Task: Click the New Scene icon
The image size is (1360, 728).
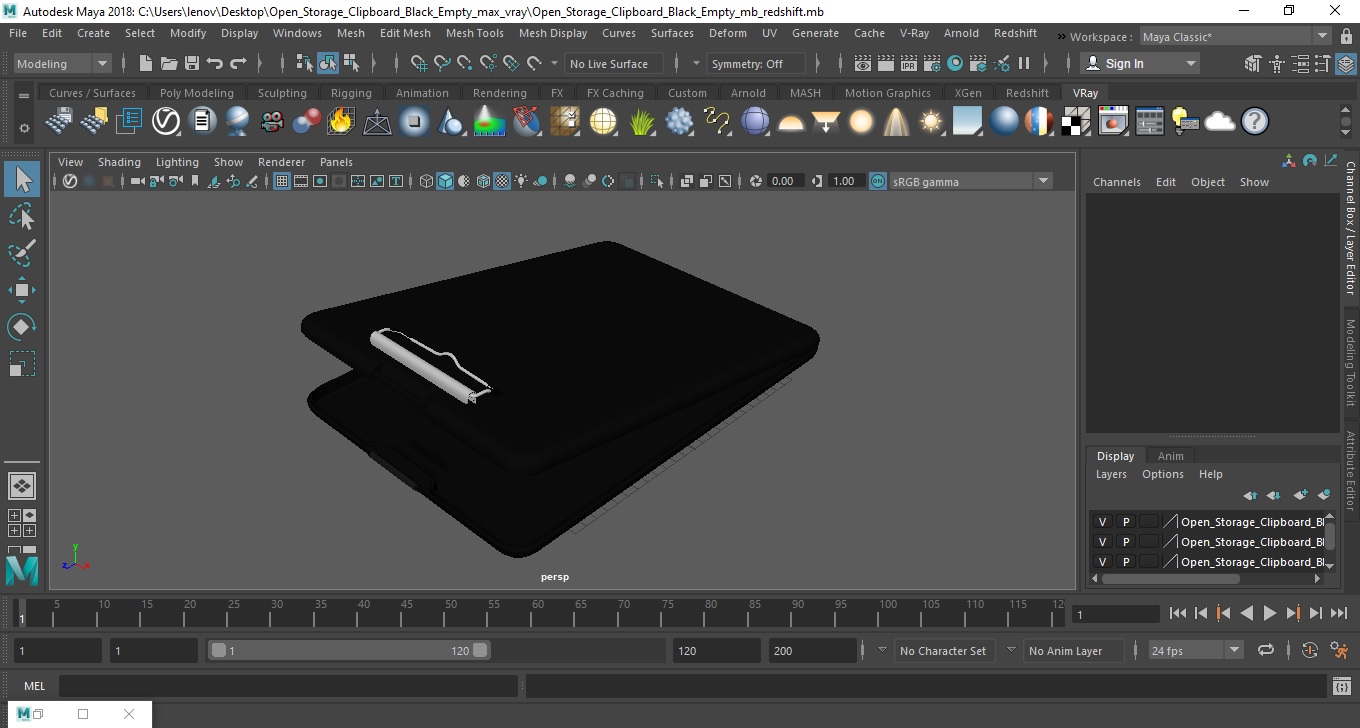Action: click(146, 63)
